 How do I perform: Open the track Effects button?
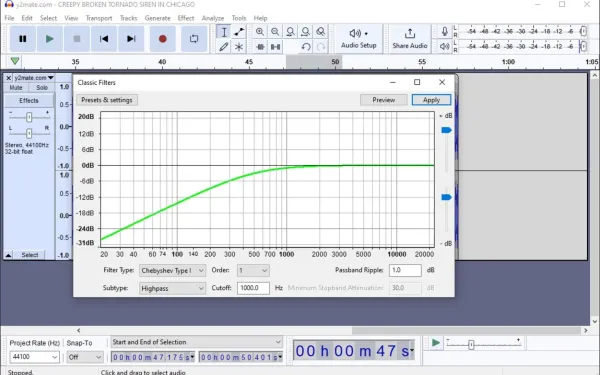click(29, 101)
